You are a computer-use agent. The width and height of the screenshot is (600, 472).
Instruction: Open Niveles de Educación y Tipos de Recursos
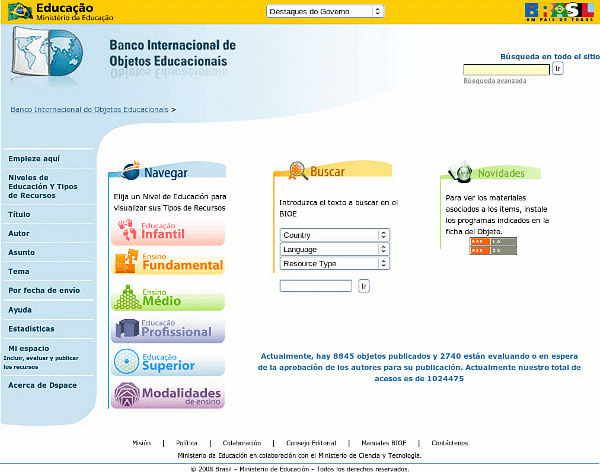click(x=43, y=186)
